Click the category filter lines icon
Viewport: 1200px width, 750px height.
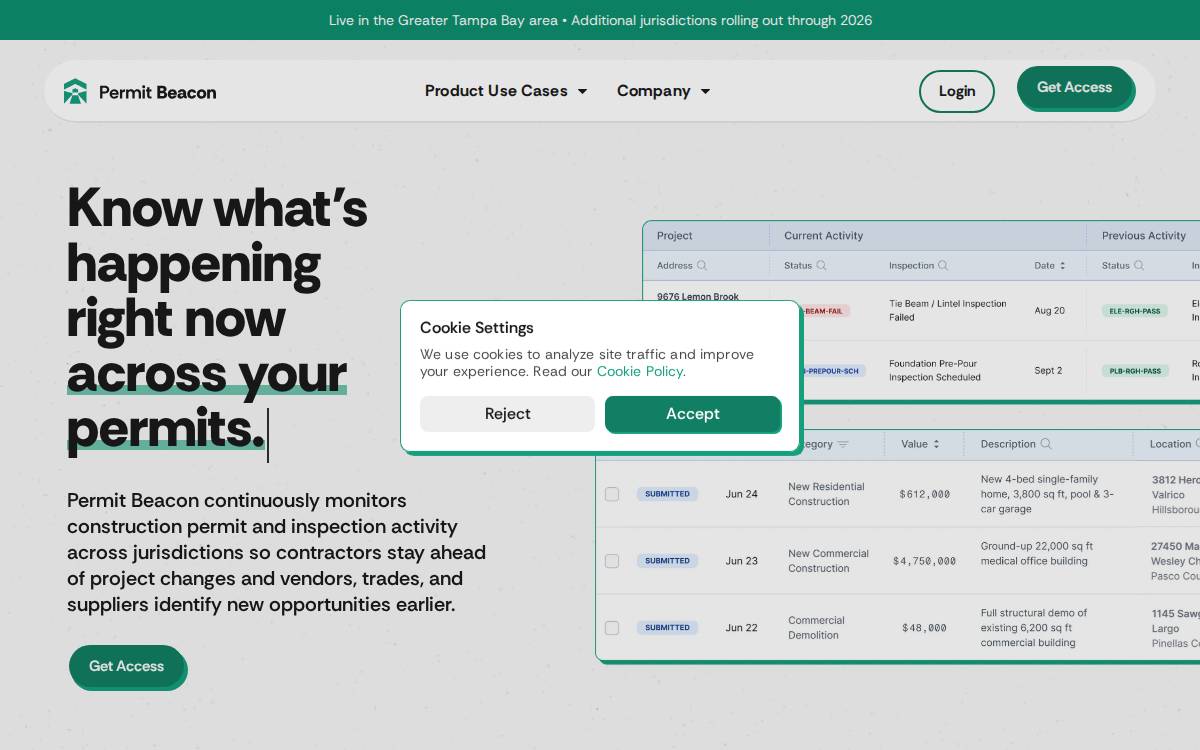tap(843, 444)
